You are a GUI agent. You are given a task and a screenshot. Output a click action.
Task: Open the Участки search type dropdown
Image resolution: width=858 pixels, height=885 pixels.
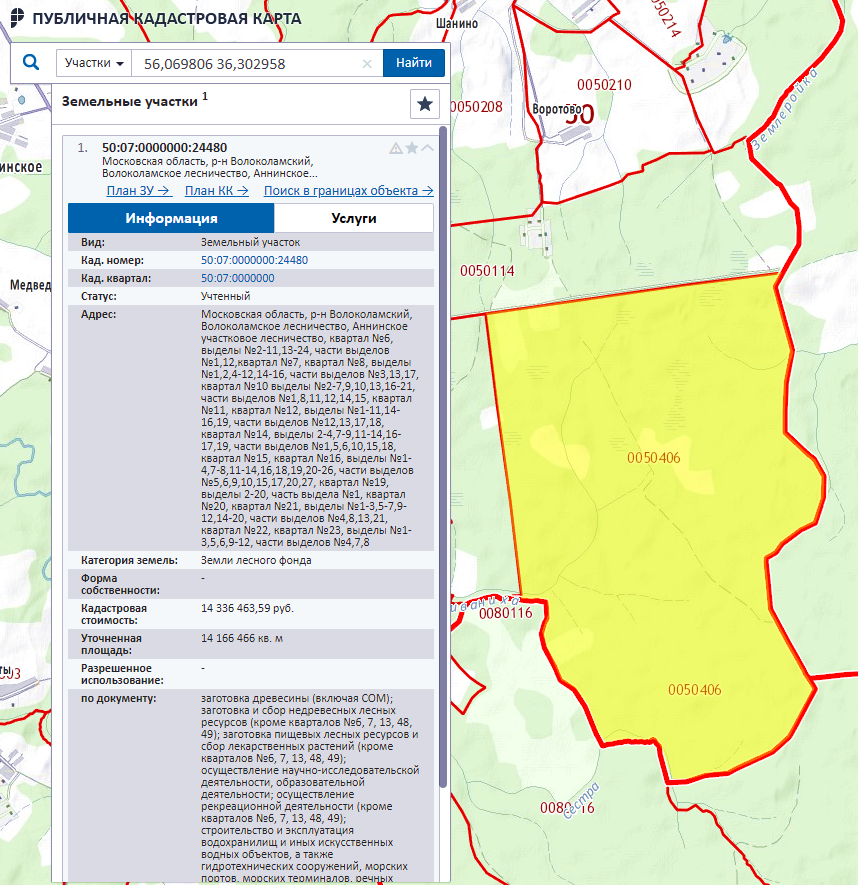click(x=94, y=63)
